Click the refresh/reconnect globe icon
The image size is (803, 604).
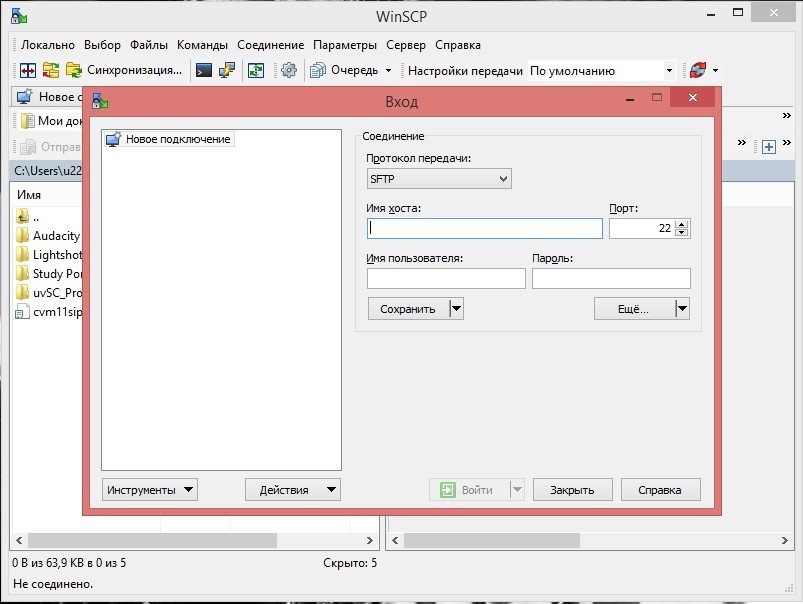coord(698,70)
